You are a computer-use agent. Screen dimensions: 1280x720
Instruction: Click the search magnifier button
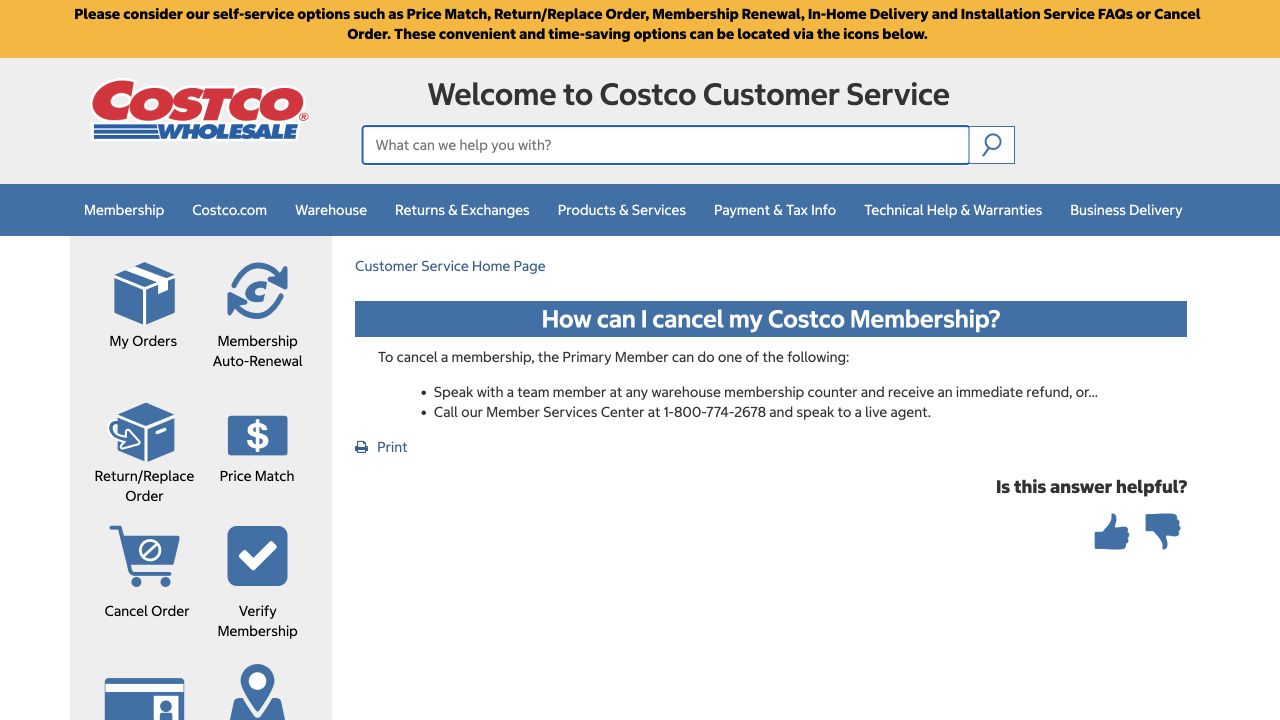click(x=992, y=145)
